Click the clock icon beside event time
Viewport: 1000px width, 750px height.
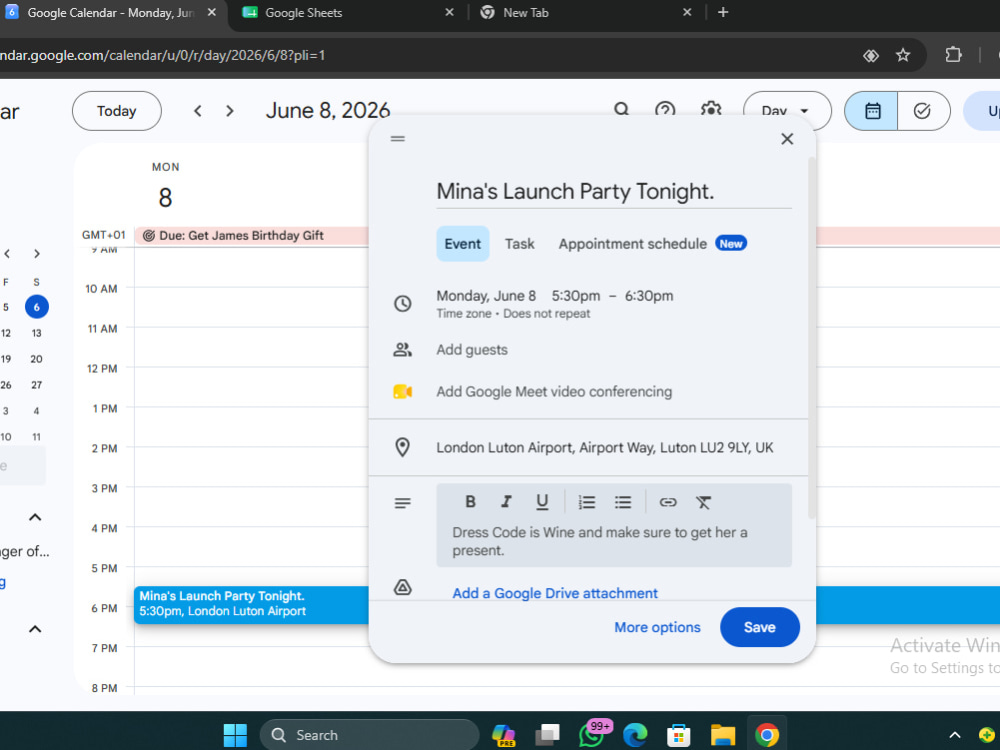[x=402, y=304]
